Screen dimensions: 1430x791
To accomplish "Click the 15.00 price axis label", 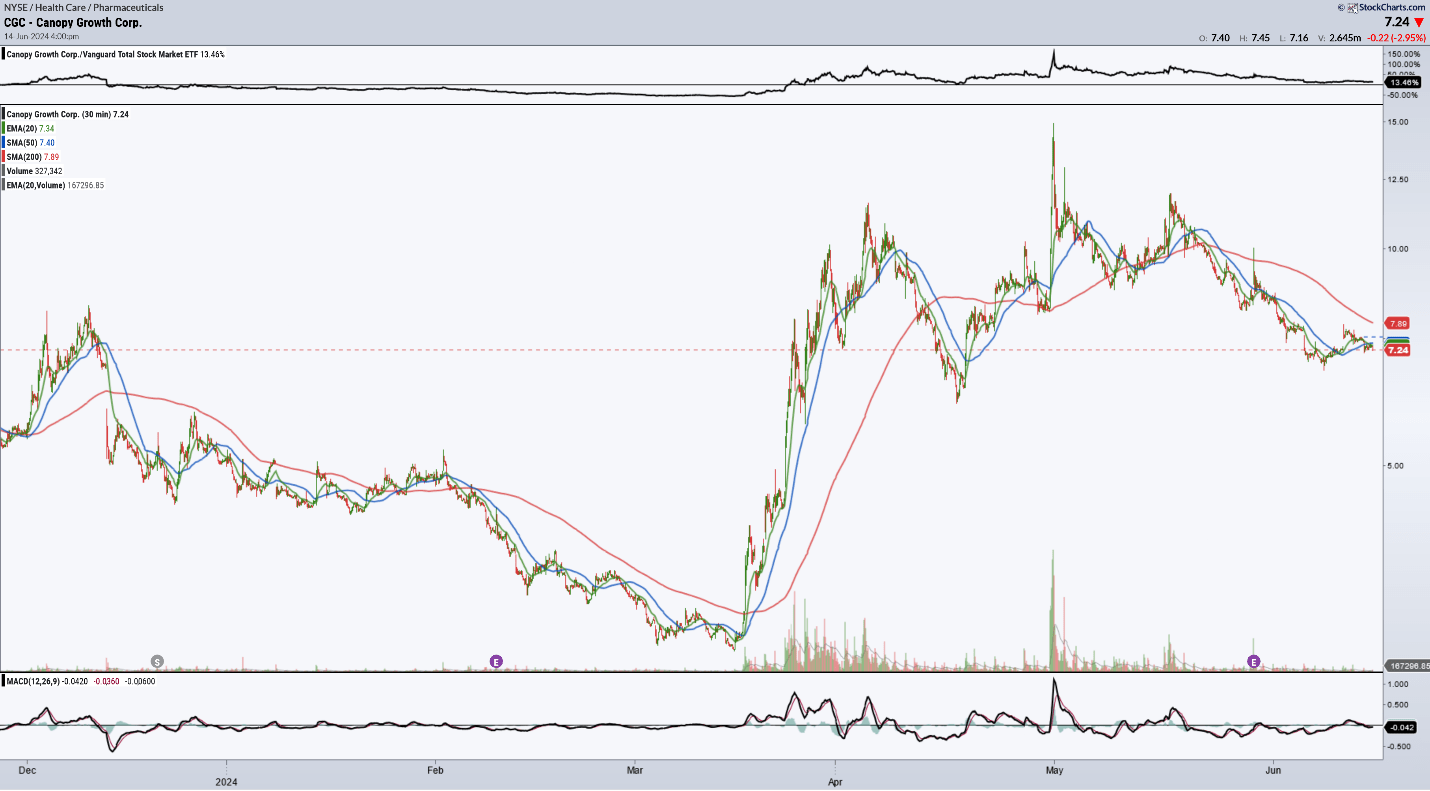I will click(1400, 122).
